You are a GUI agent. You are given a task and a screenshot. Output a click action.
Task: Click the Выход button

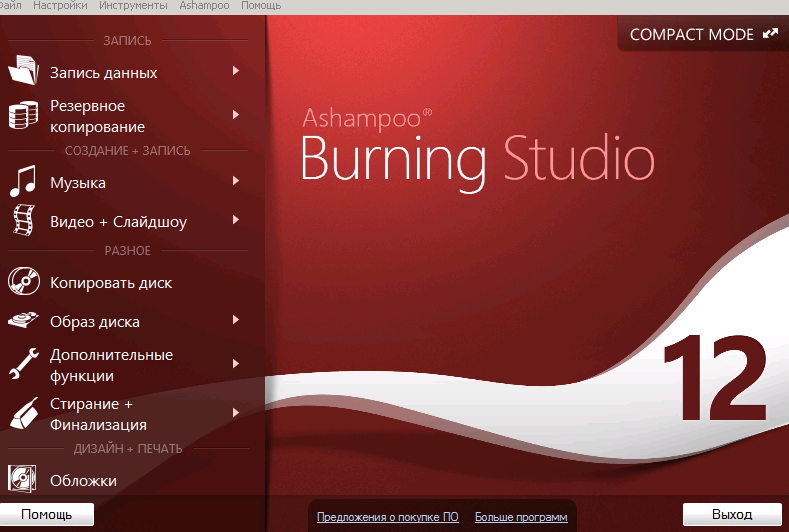pos(732,514)
